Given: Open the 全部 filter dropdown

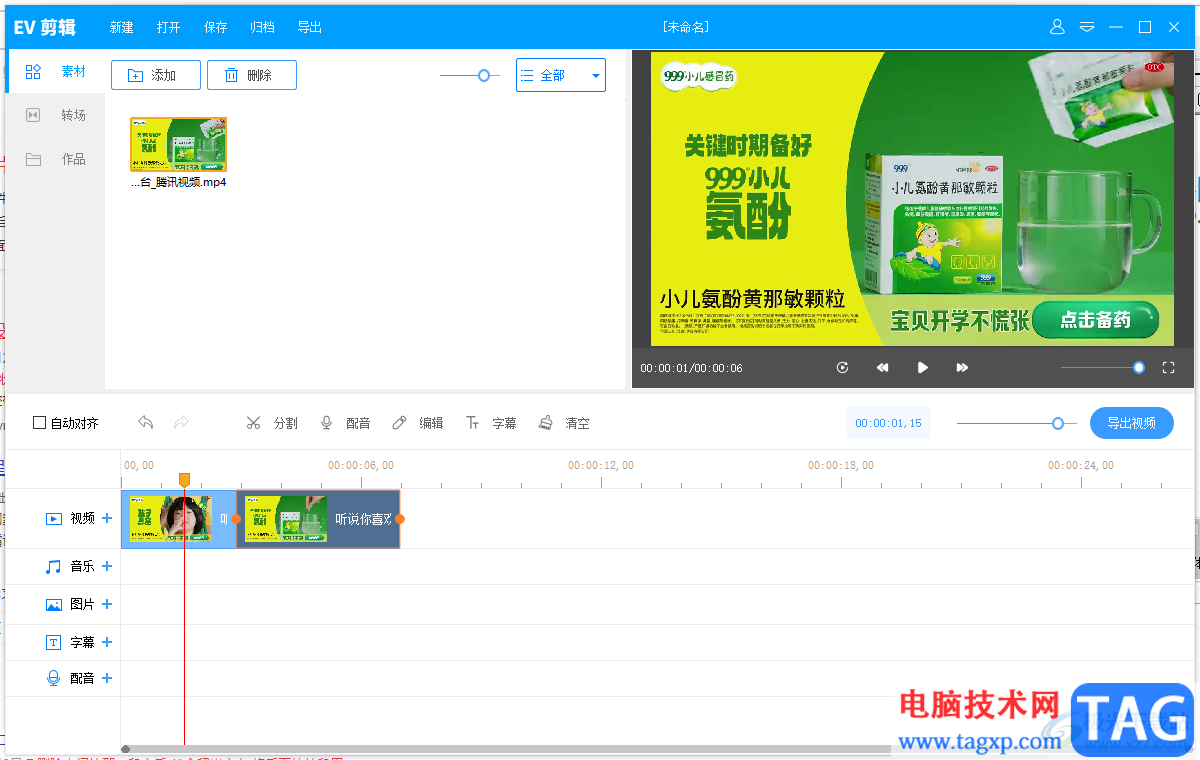Looking at the screenshot, I should [x=561, y=75].
